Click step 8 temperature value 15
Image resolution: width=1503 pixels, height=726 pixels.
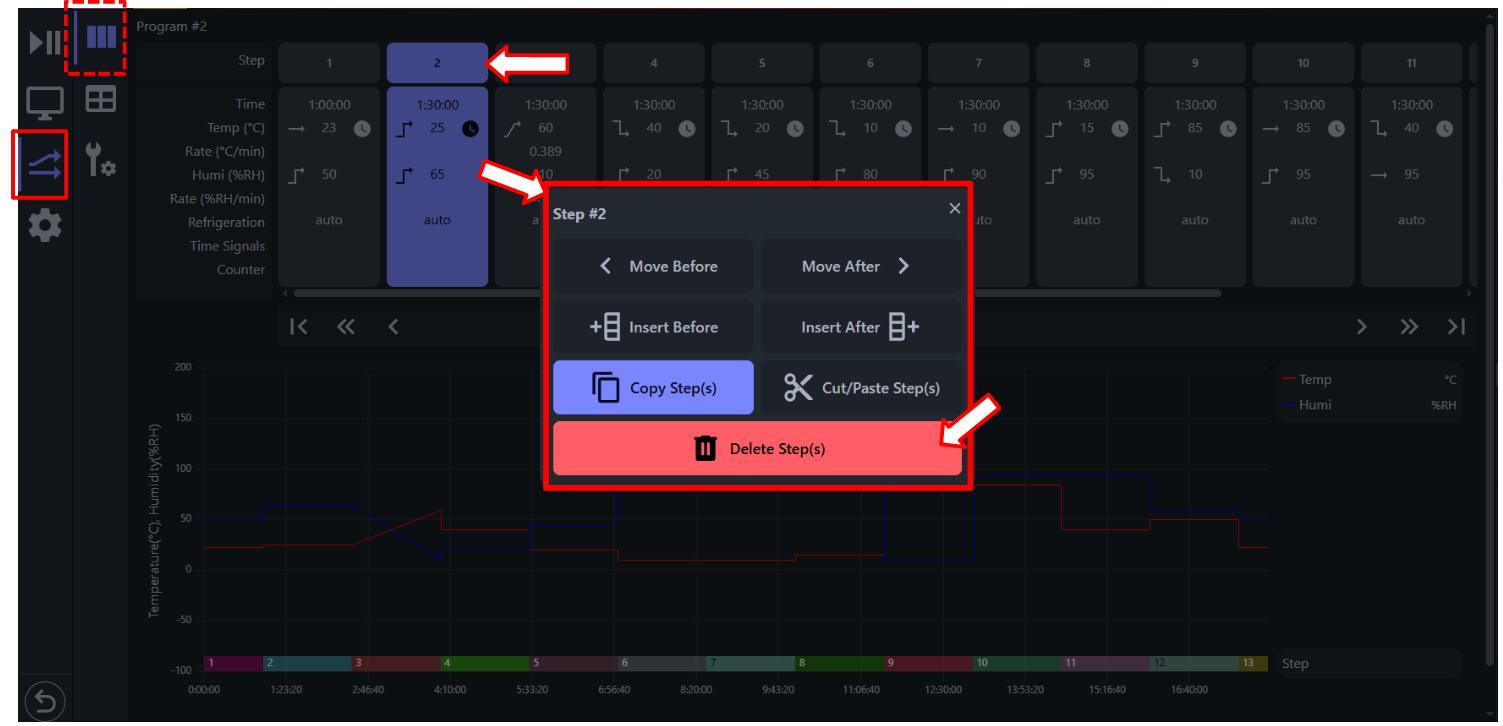pyautogui.click(x=1087, y=128)
